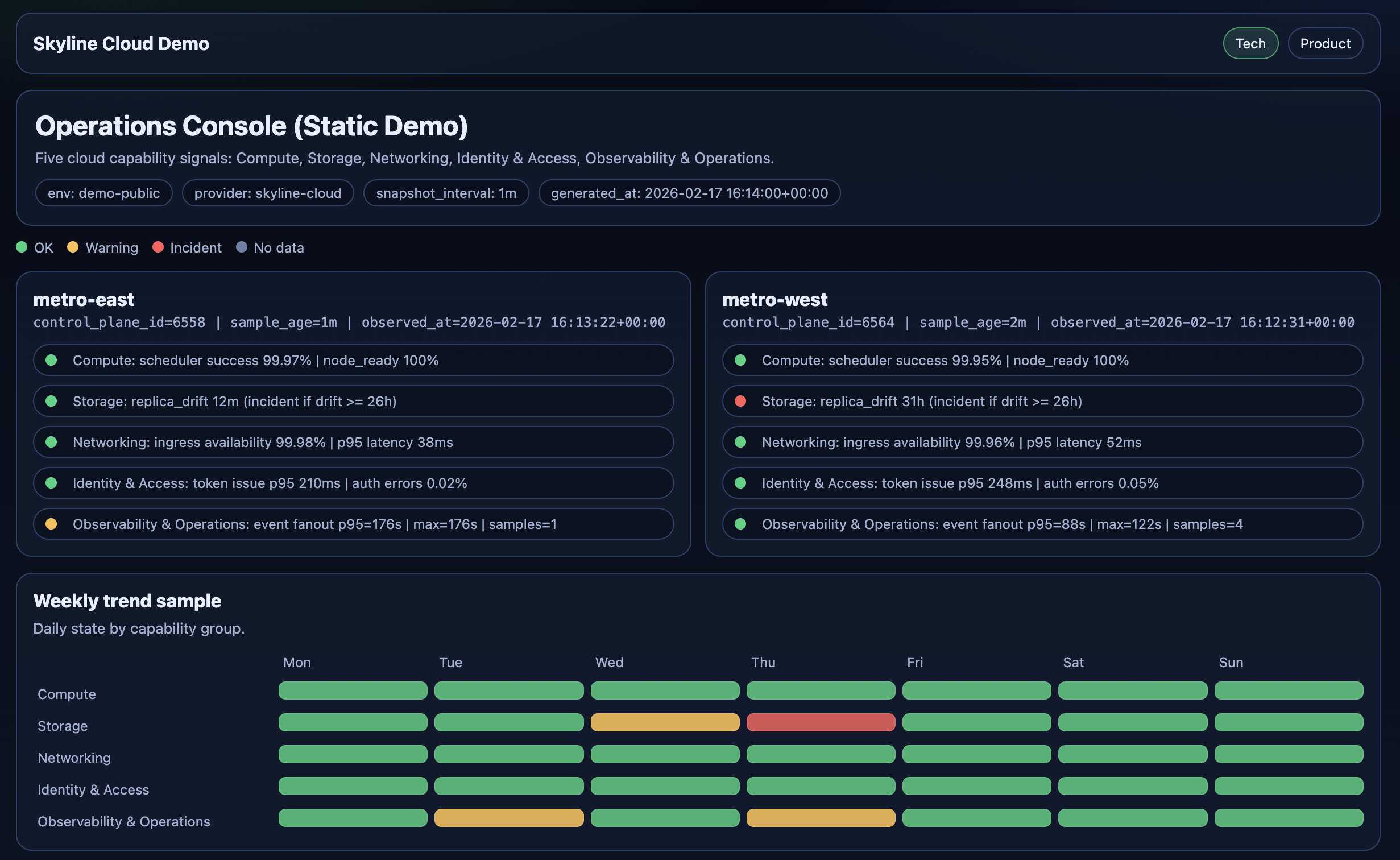Viewport: 1400px width, 860px height.
Task: Click Tuesday's yellow Observability & Operations cell
Action: tap(508, 818)
